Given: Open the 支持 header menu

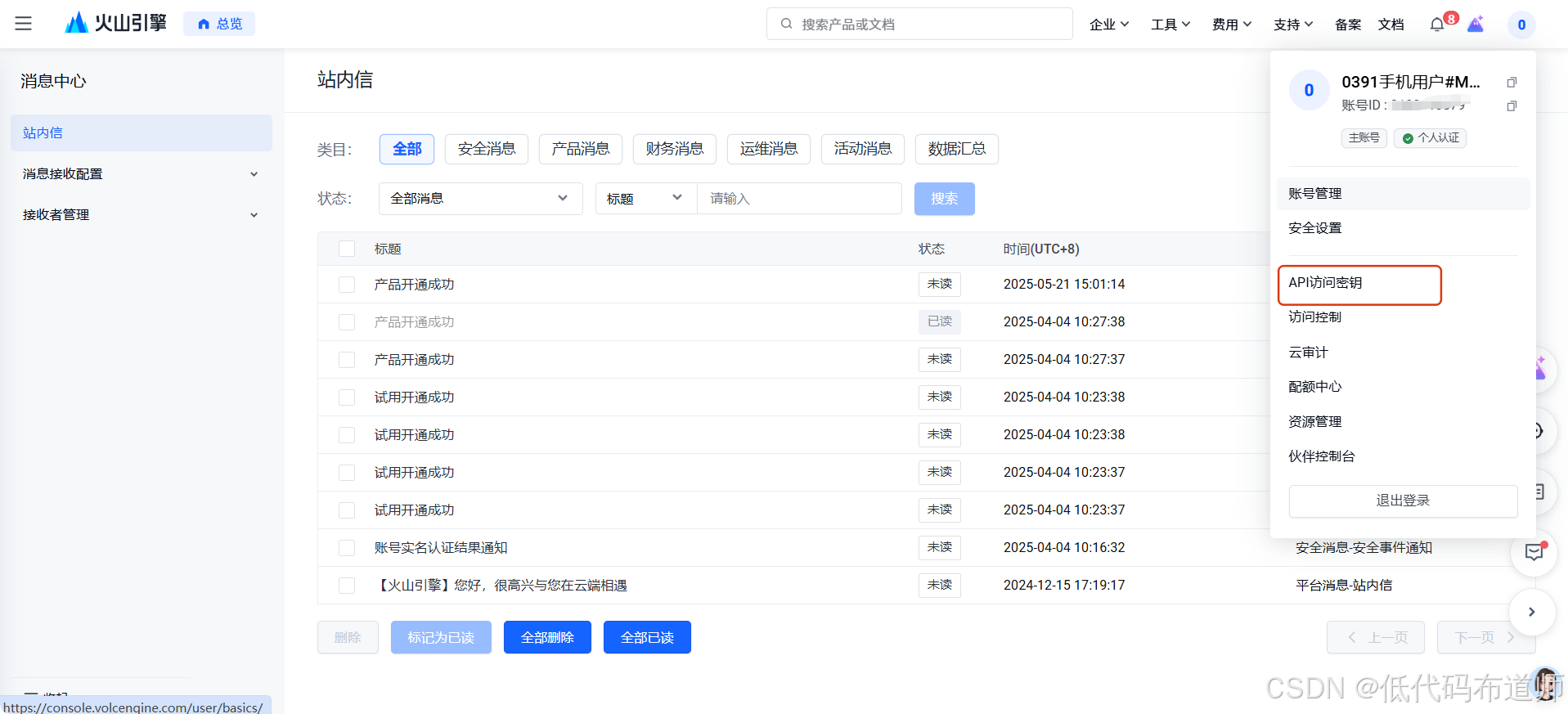Looking at the screenshot, I should [x=1293, y=25].
